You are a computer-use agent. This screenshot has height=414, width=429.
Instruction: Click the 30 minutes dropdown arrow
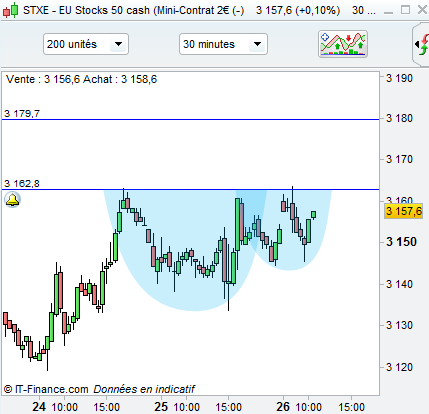point(257,44)
